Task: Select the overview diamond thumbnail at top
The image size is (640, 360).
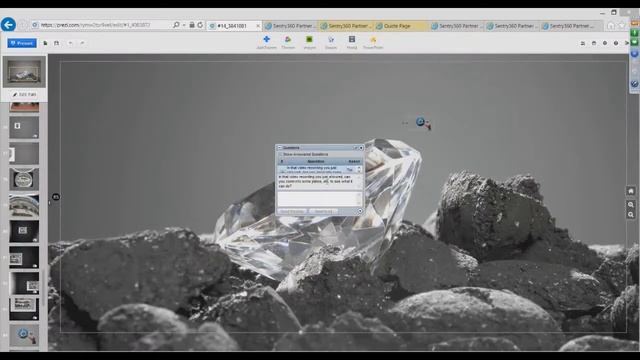Action: click(24, 72)
